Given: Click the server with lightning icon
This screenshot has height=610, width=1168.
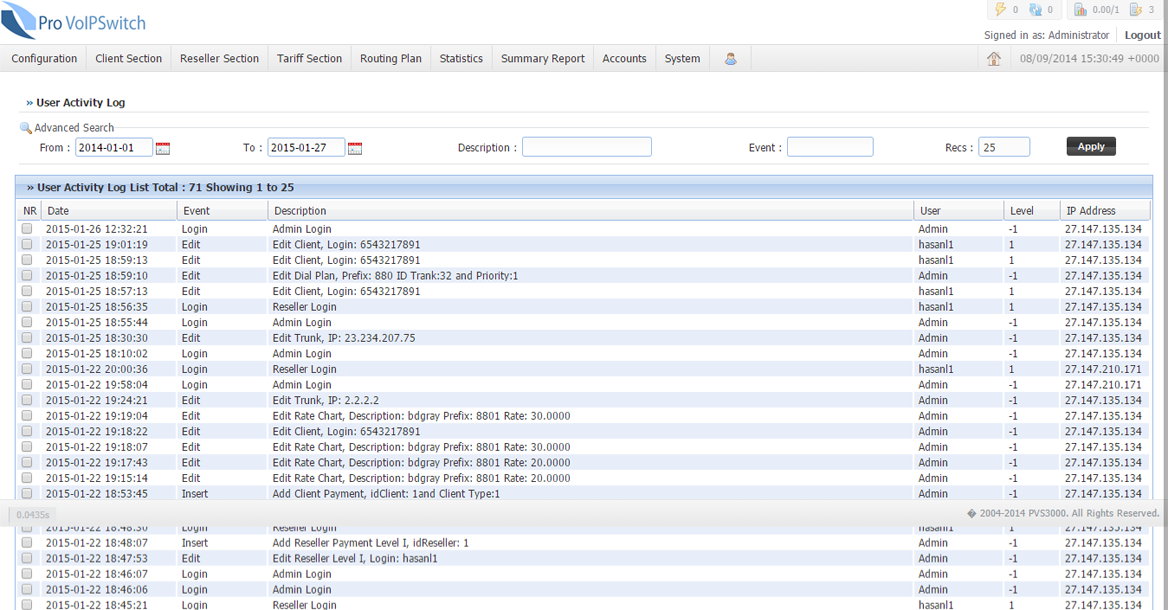Looking at the screenshot, I should click(1136, 10).
